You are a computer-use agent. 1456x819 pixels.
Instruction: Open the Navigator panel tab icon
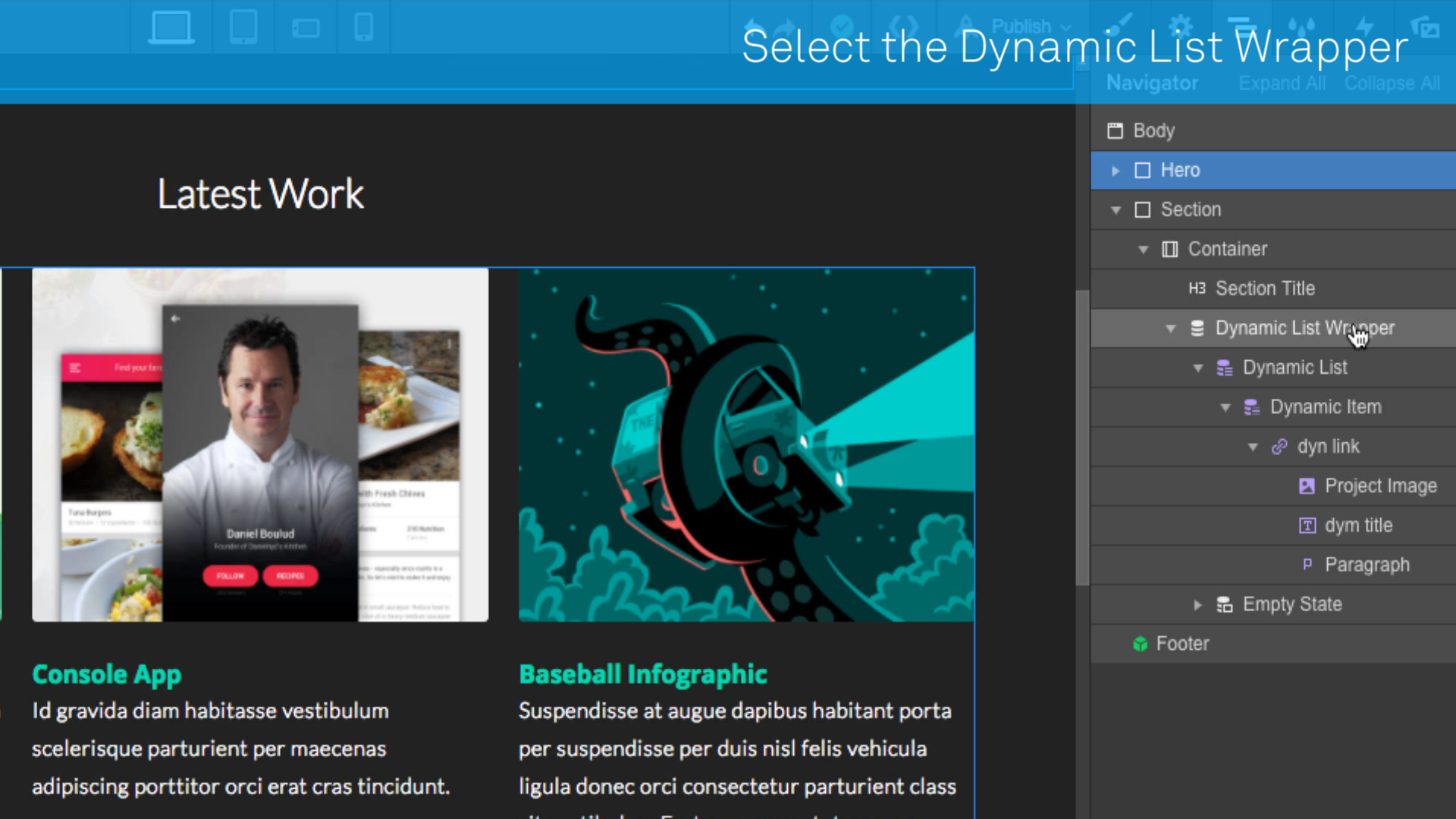[1241, 27]
